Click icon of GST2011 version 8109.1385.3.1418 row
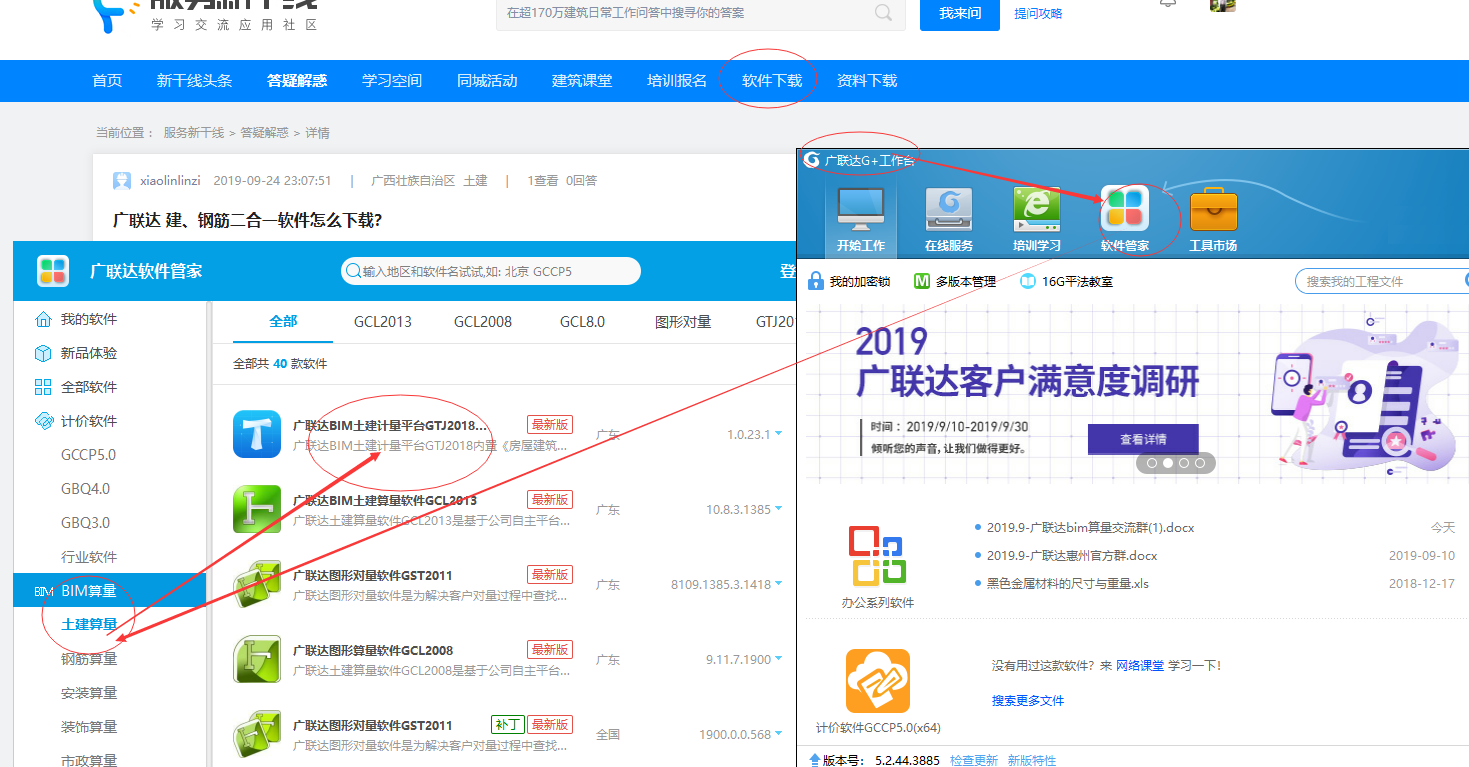 coord(257,584)
